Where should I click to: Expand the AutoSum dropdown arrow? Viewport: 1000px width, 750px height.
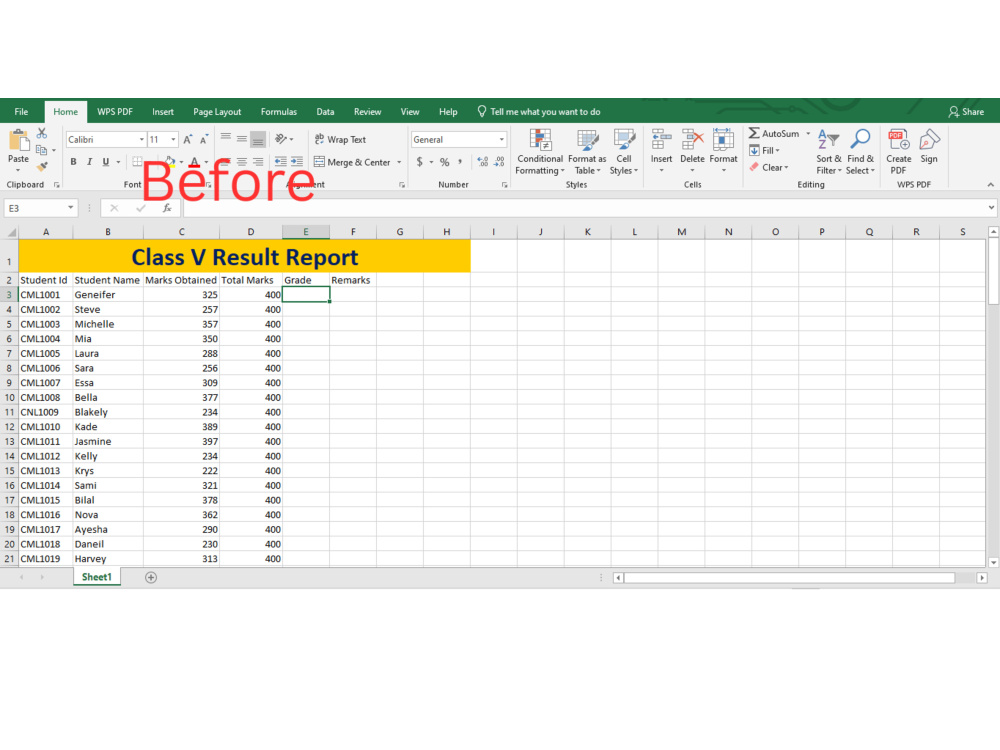point(808,133)
